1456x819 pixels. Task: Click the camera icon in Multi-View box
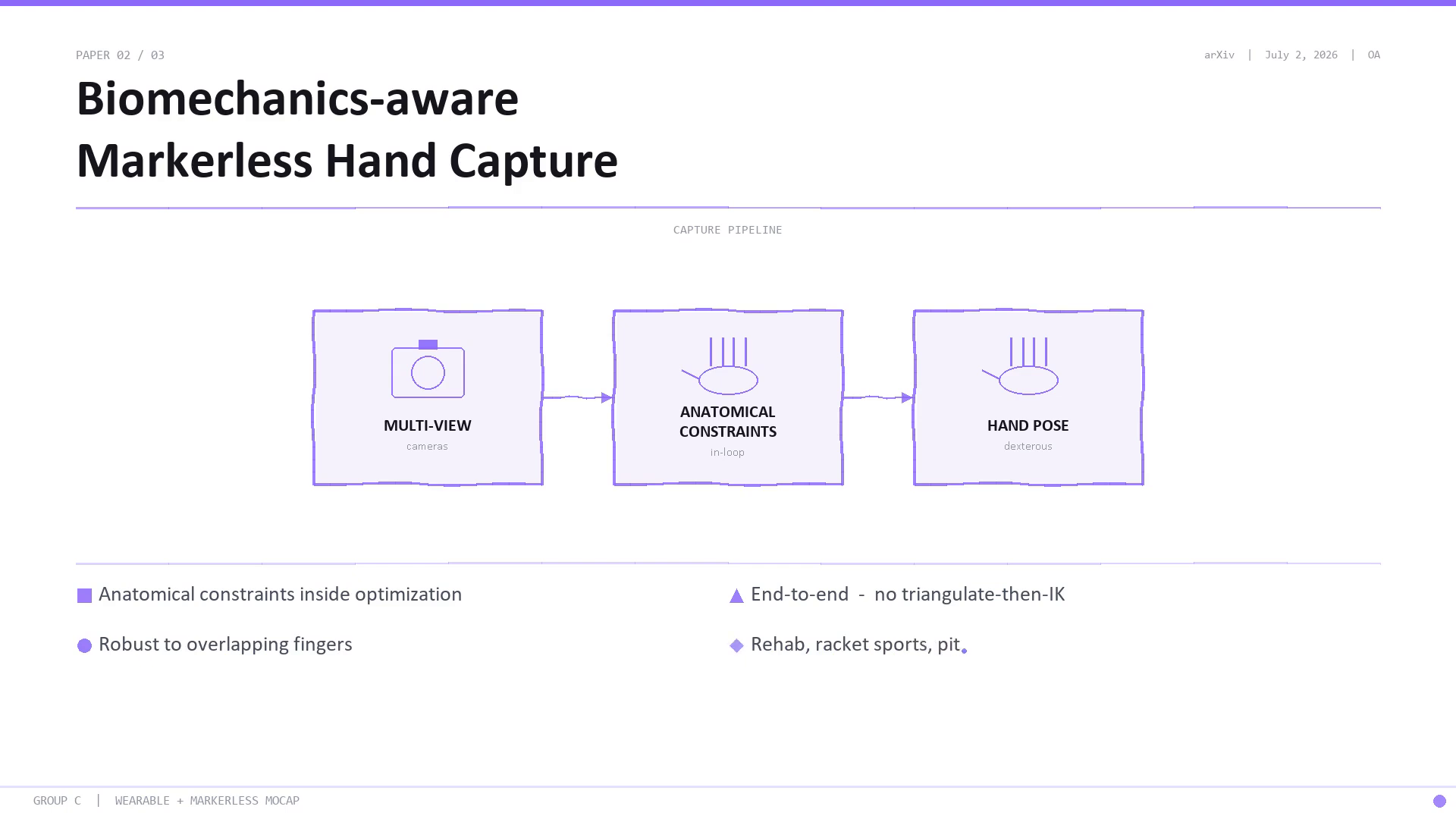click(428, 369)
